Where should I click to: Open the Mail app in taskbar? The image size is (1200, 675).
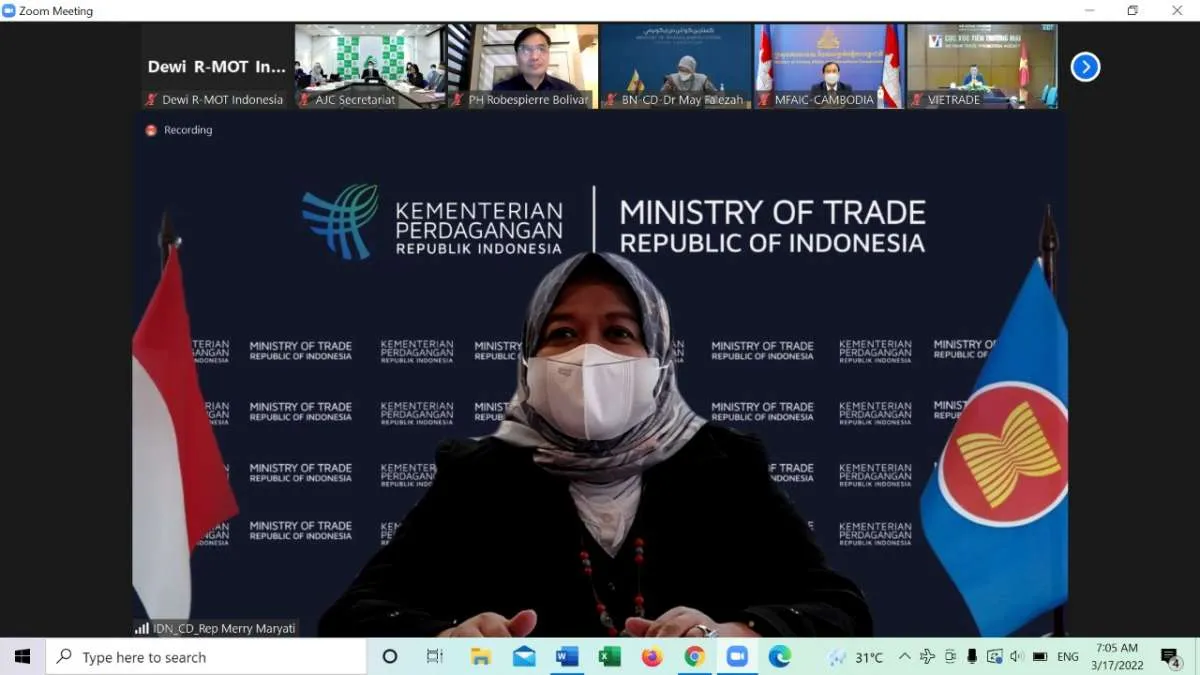click(524, 657)
